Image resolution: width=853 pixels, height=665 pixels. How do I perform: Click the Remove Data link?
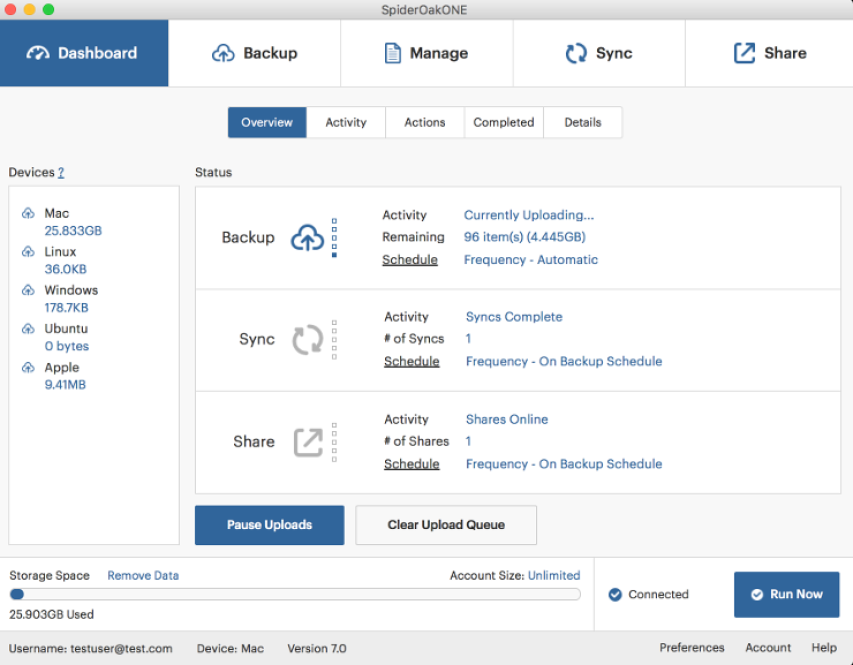click(143, 575)
